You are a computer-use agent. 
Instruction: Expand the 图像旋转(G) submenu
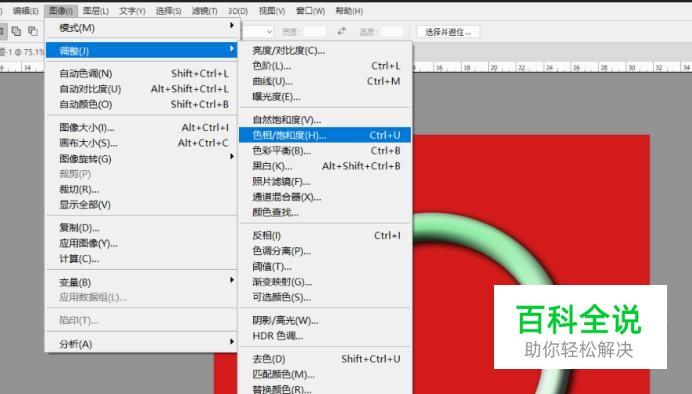coord(141,158)
